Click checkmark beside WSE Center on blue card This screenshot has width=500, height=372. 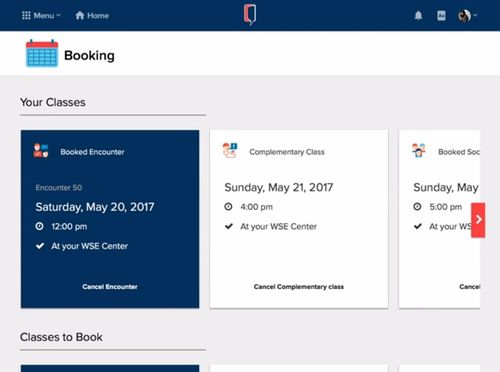click(40, 246)
